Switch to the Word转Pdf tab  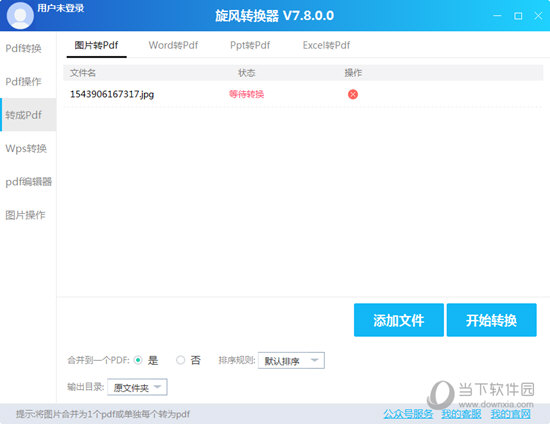click(x=173, y=45)
